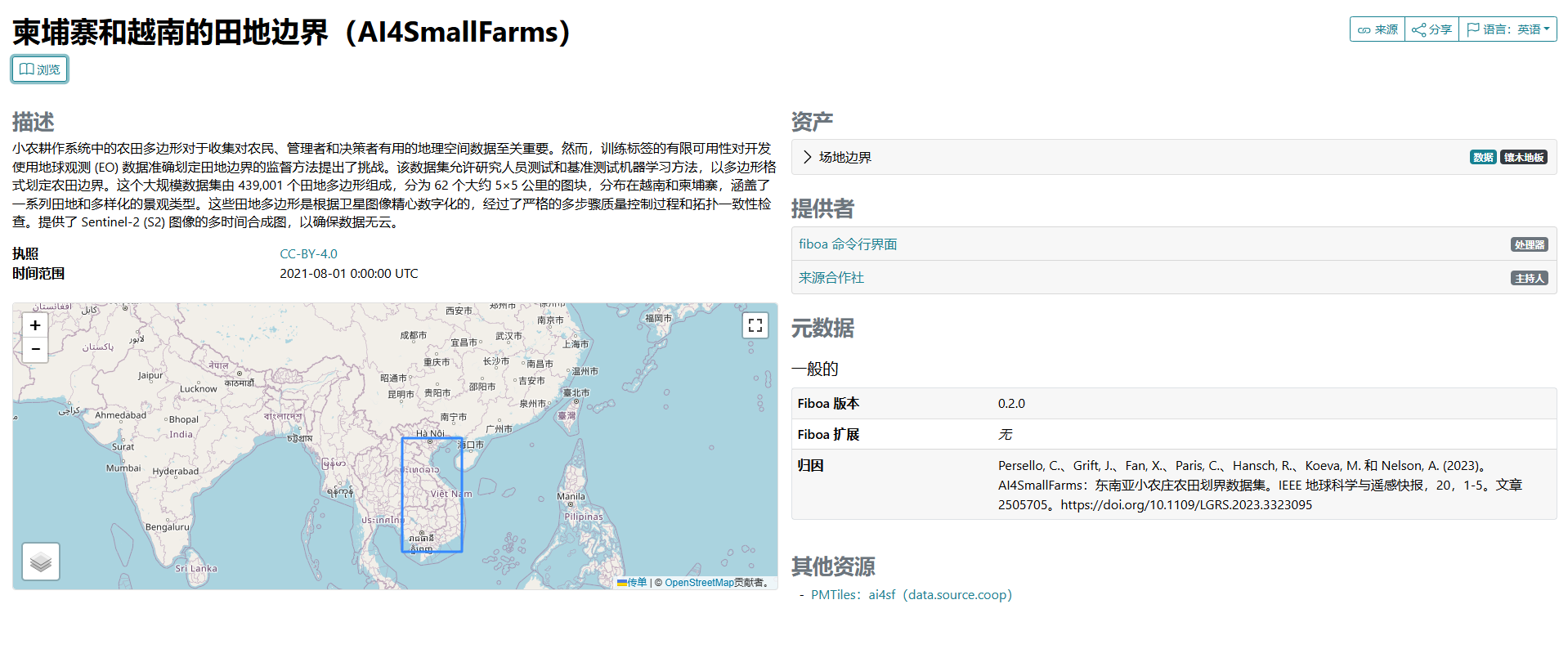This screenshot has width=1568, height=658.
Task: Open the map layers switcher
Action: [41, 562]
